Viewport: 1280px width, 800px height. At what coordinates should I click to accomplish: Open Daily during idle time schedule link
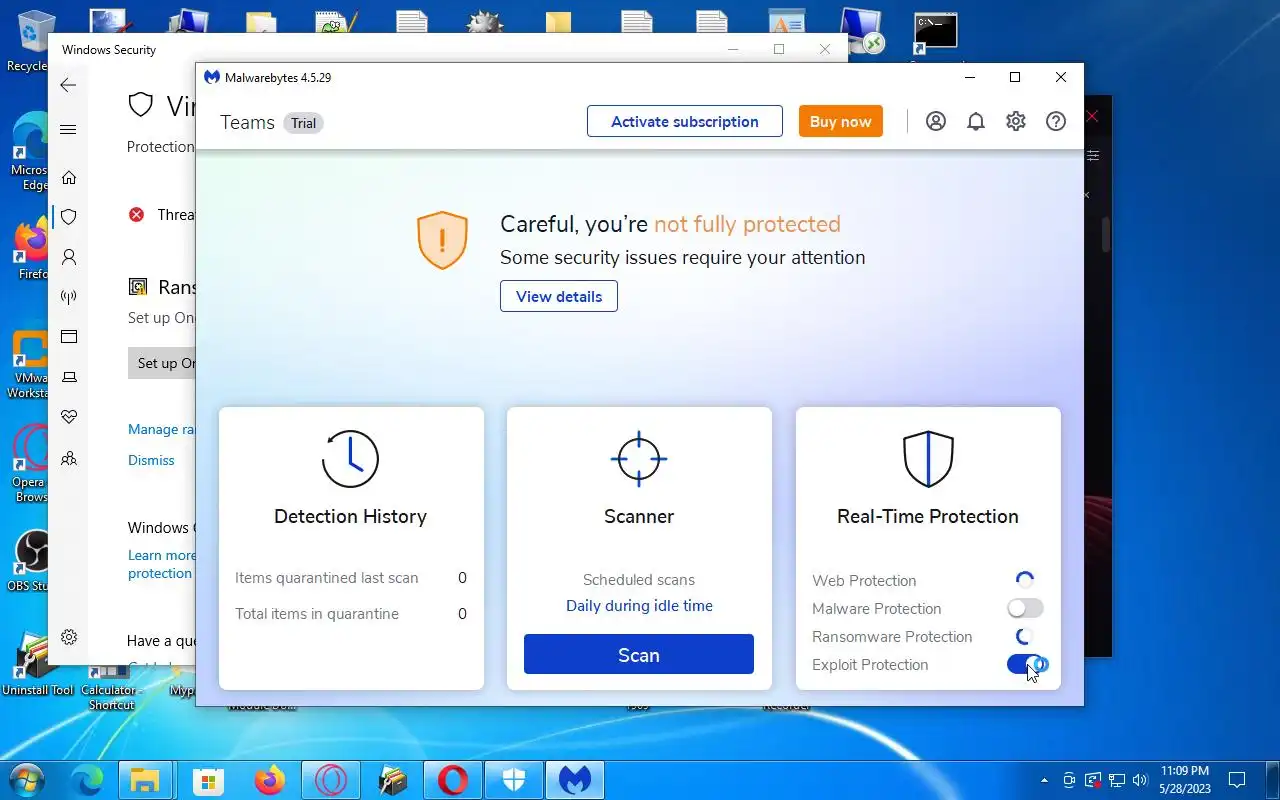[x=639, y=606]
